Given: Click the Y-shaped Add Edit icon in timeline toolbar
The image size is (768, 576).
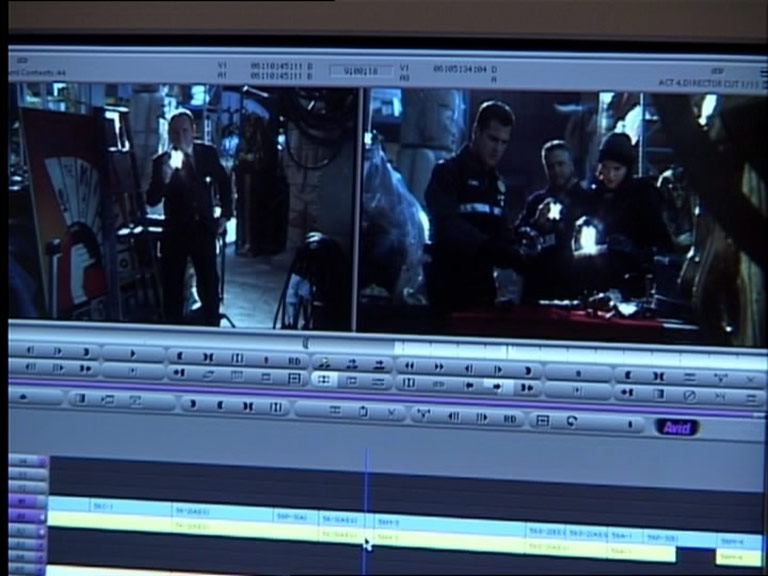Looking at the screenshot, I should click(423, 415).
